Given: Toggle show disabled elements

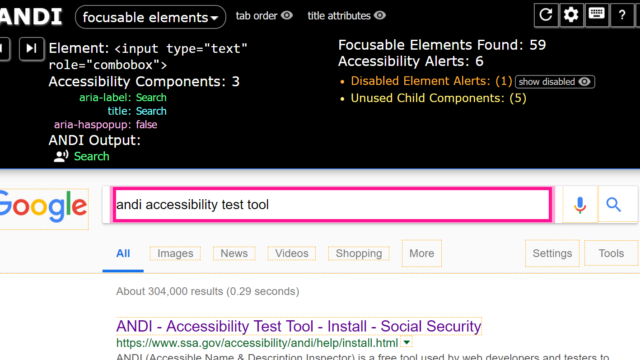Looking at the screenshot, I should pyautogui.click(x=555, y=82).
